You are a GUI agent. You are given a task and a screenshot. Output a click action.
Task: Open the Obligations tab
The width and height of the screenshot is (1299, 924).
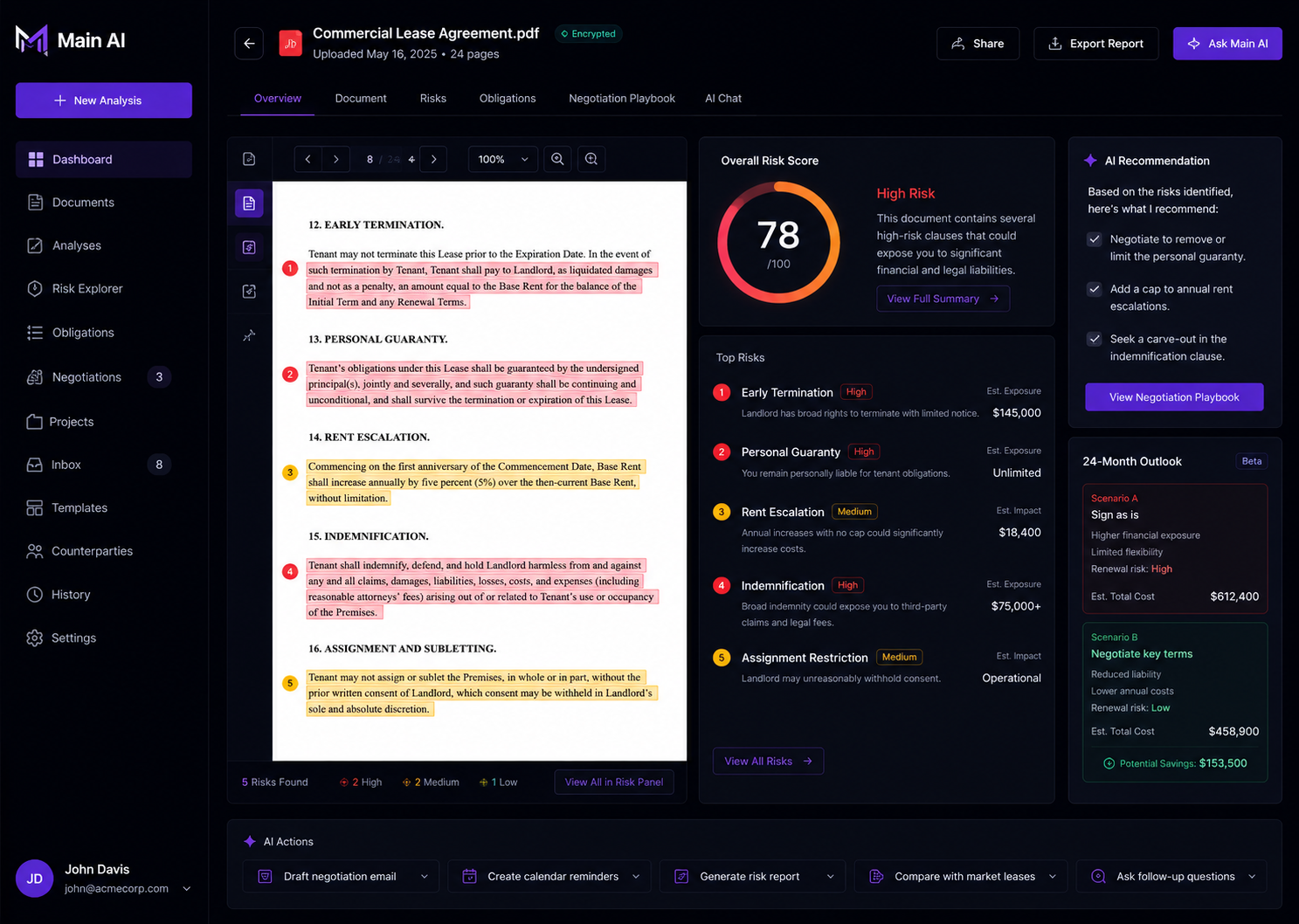click(508, 99)
